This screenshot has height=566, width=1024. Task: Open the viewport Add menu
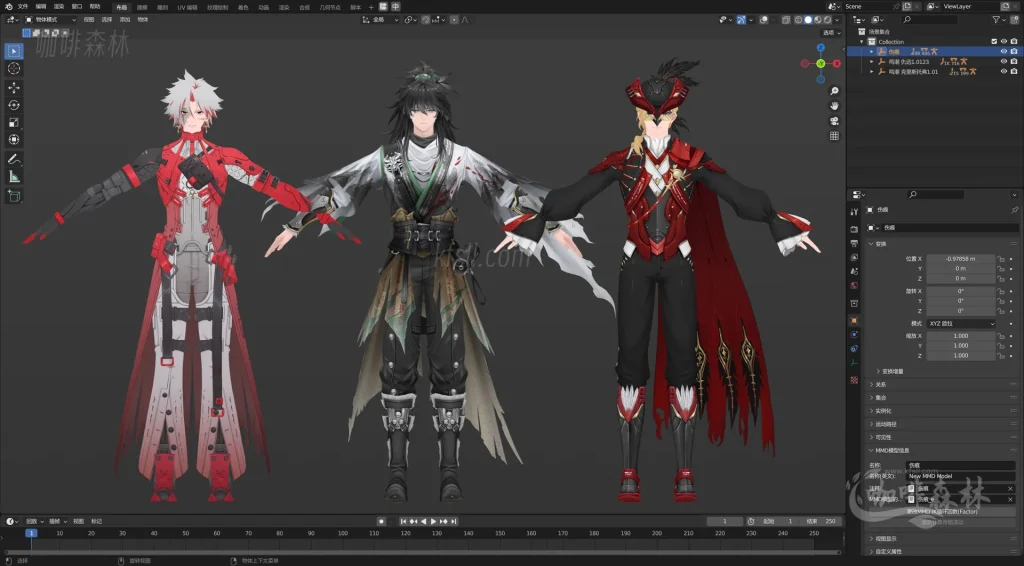click(x=125, y=20)
